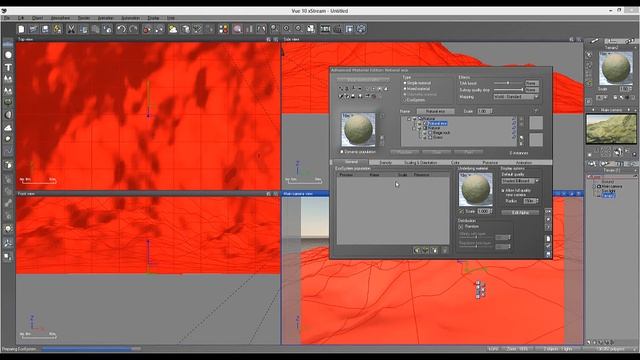This screenshot has width=640, height=360.
Task: Select Main camera in layers list
Action: 612,187
